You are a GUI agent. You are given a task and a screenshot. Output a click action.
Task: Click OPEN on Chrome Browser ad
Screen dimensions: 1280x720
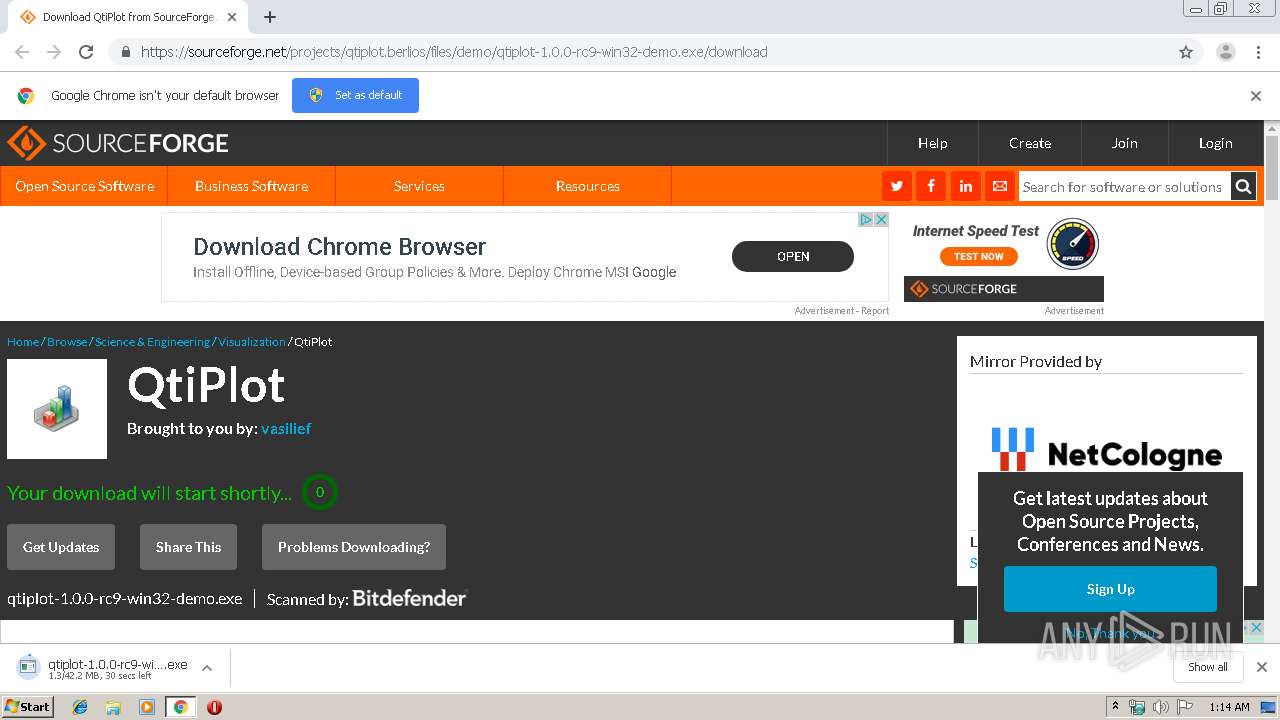point(793,256)
